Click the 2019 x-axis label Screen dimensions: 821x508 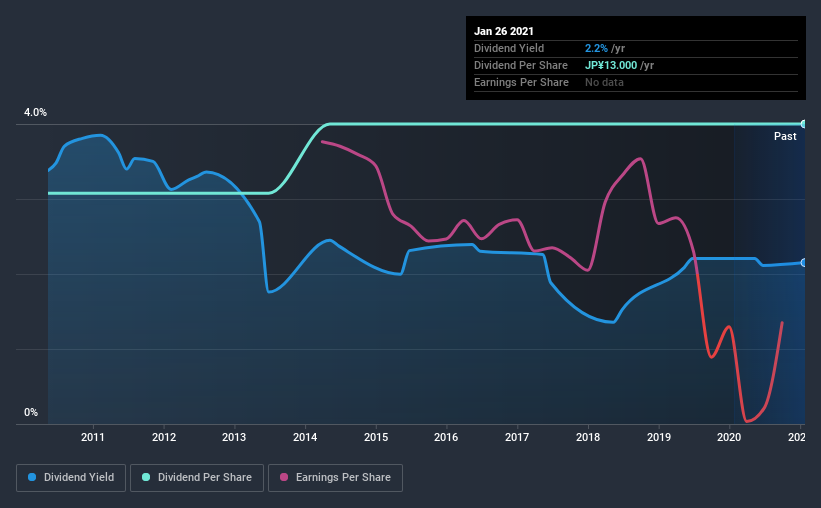click(x=659, y=437)
